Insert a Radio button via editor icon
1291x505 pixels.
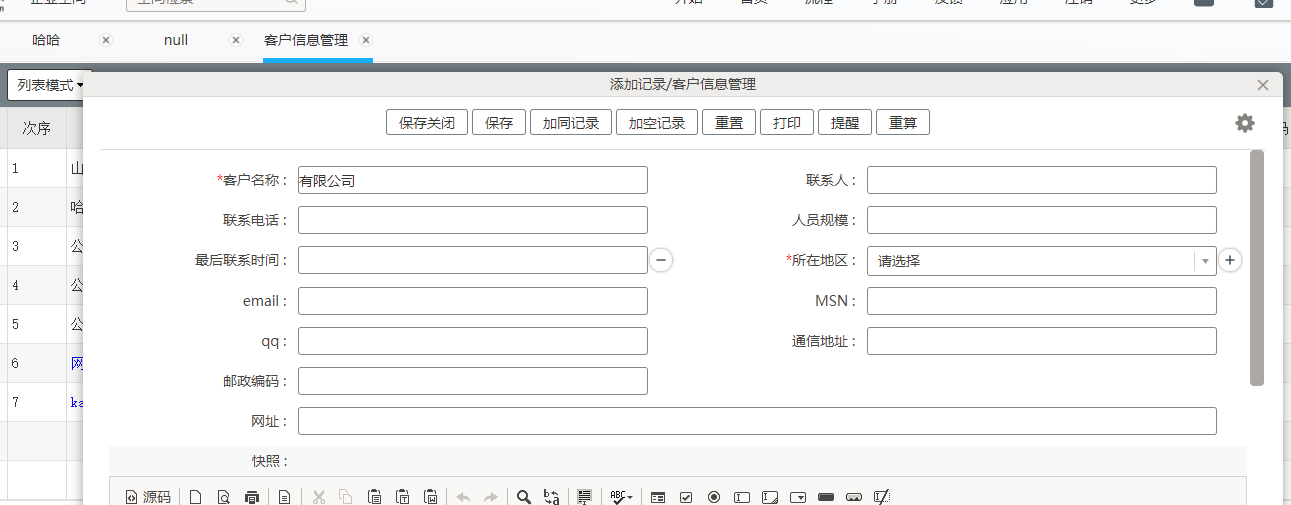click(x=714, y=496)
